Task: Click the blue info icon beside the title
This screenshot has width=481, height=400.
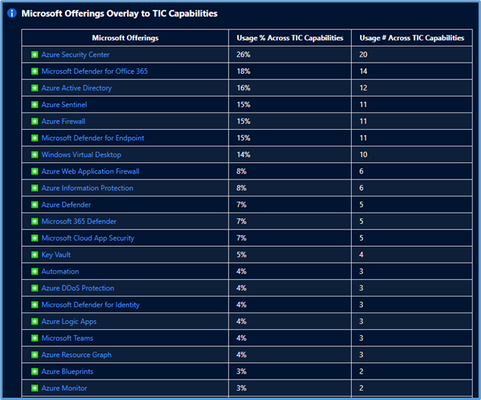Action: click(x=12, y=13)
